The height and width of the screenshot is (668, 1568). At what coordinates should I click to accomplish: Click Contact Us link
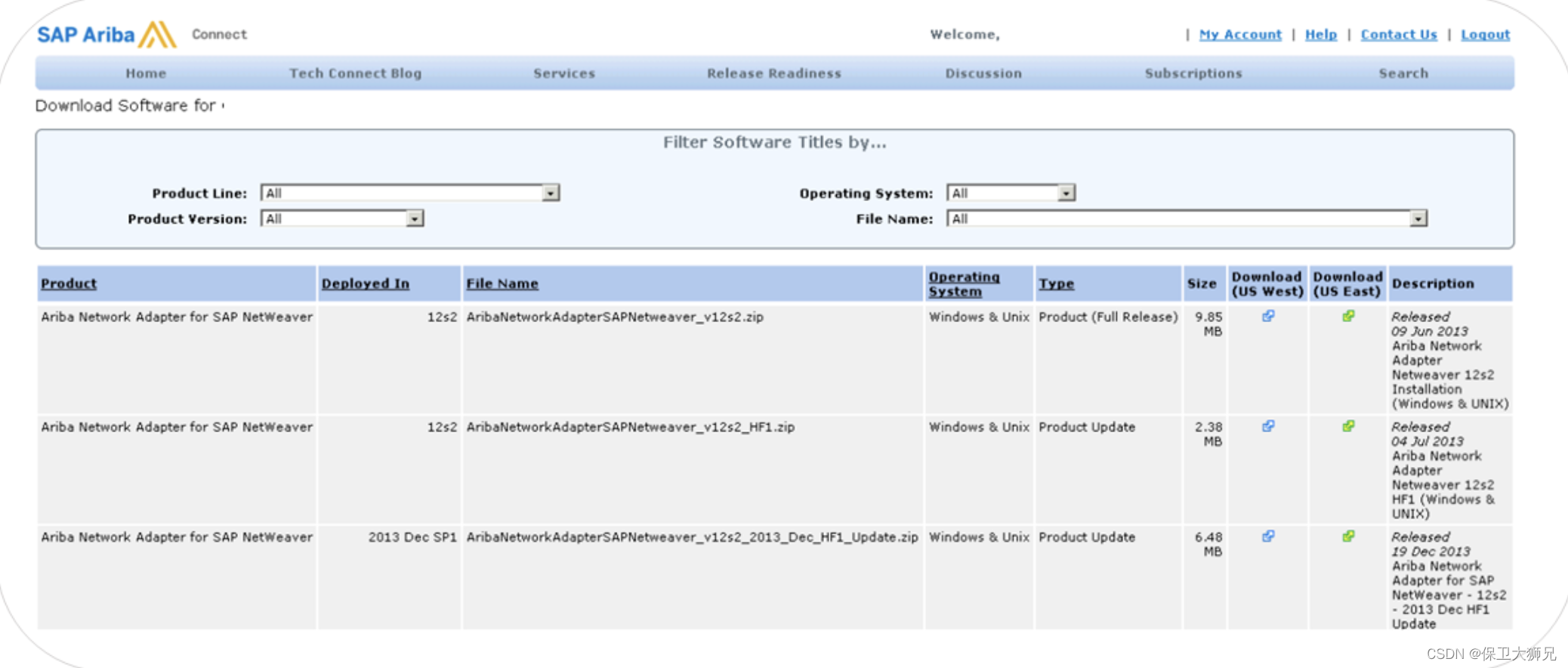pyautogui.click(x=1399, y=35)
